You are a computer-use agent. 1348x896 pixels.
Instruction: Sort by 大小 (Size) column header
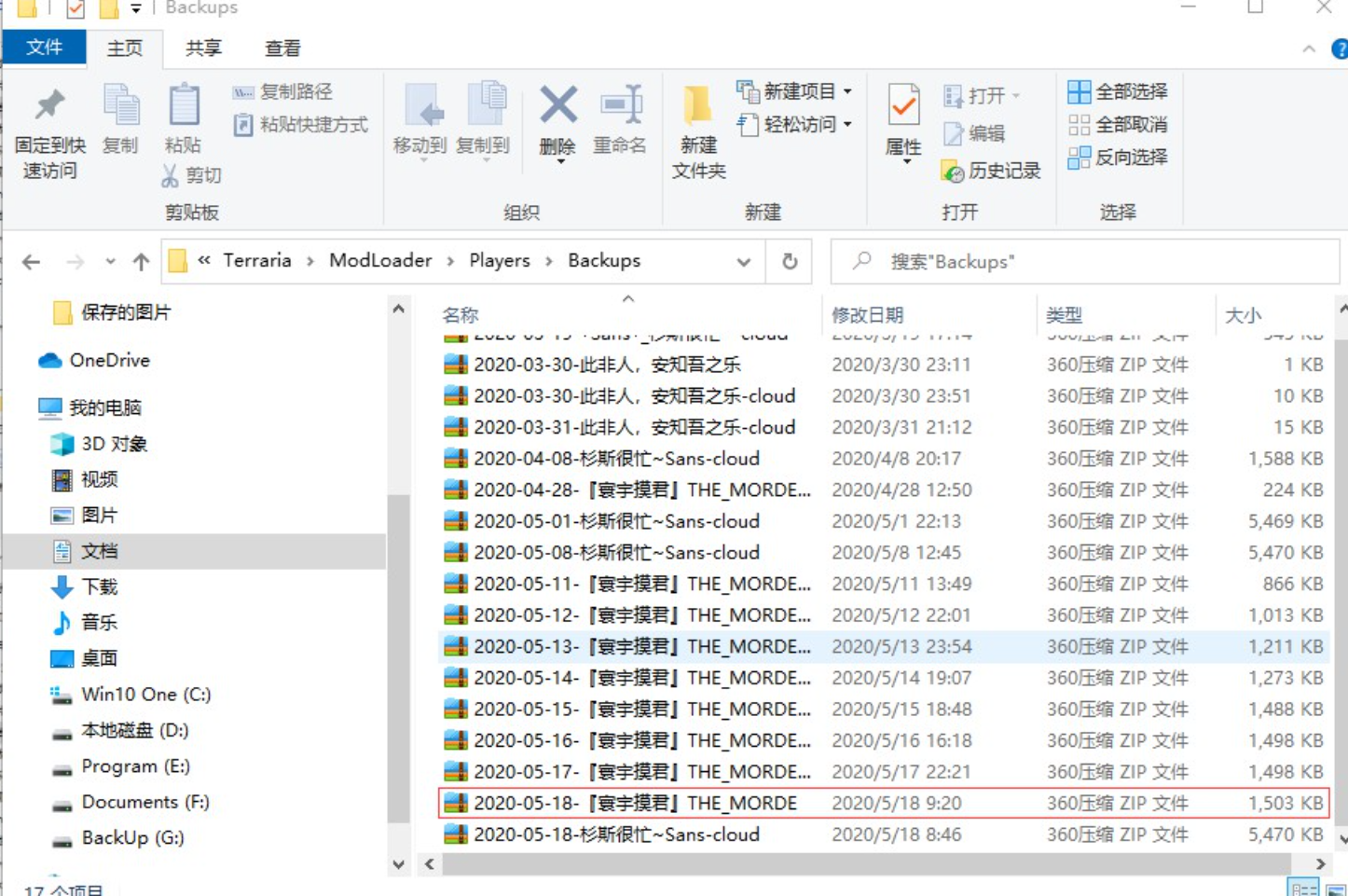point(1243,315)
